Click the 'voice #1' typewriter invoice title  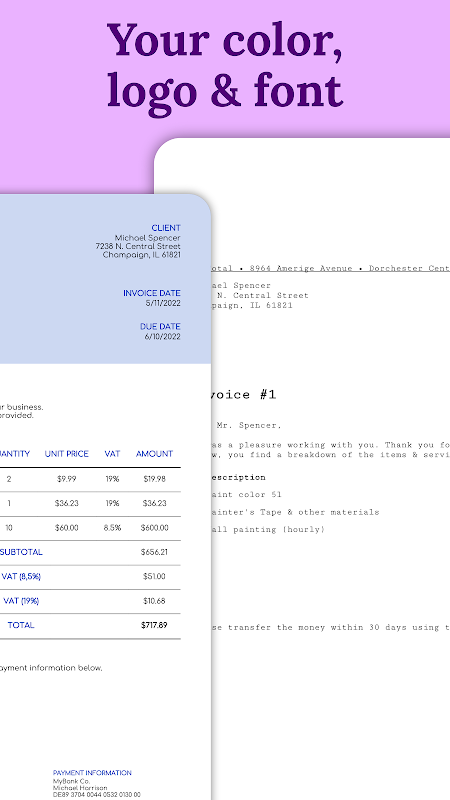coord(243,394)
